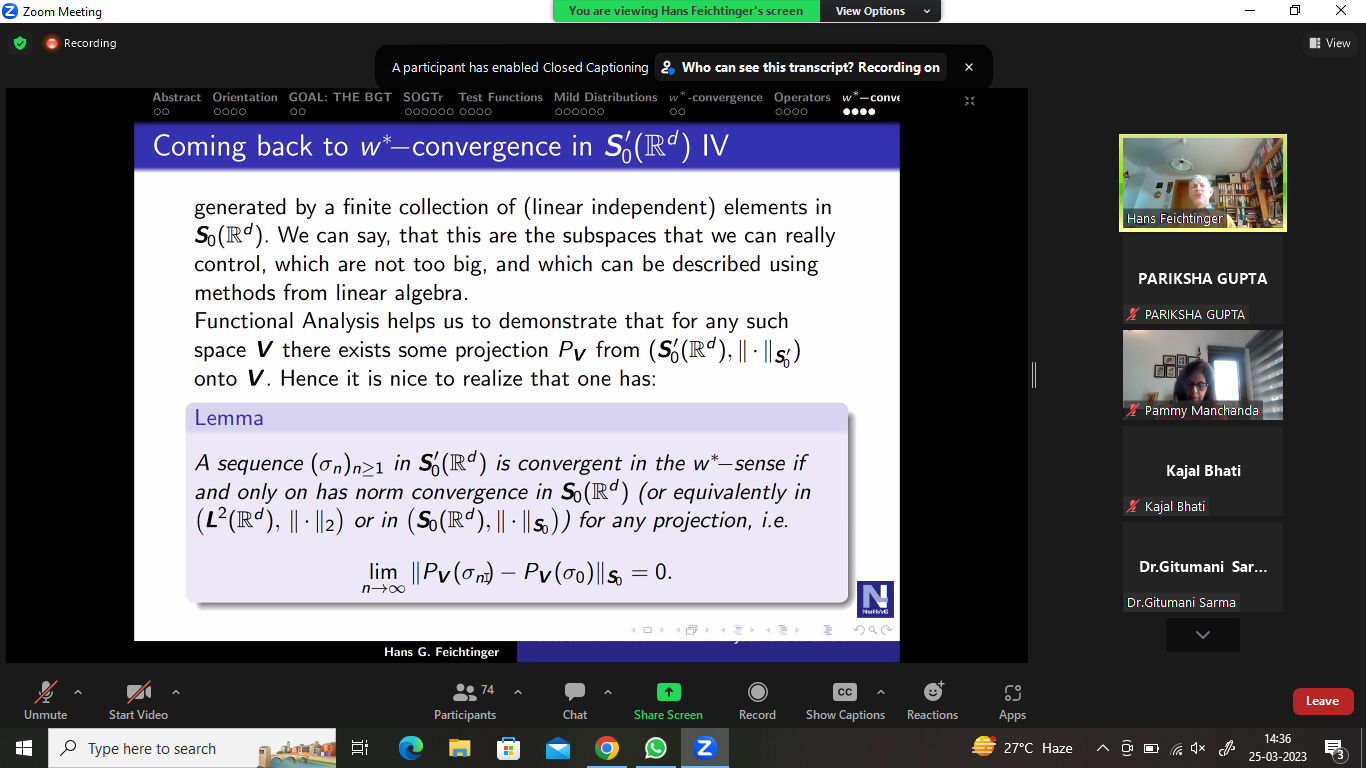Image resolution: width=1366 pixels, height=768 pixels.
Task: Switch layout using the View menu
Action: 1329,43
